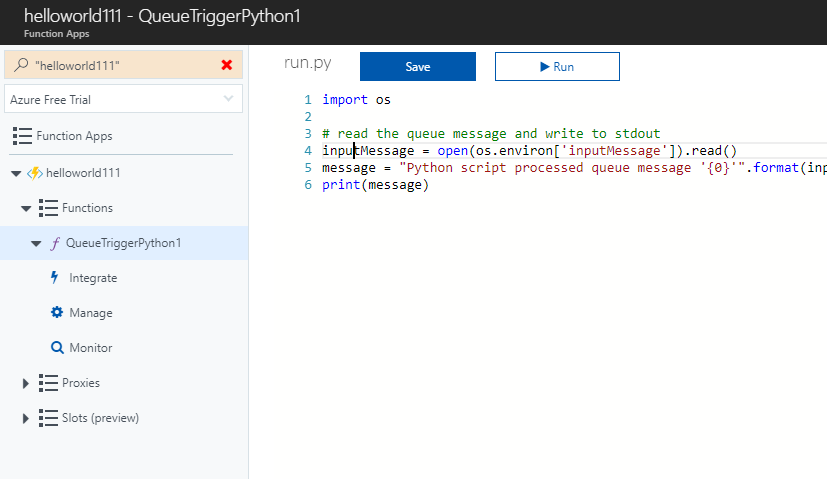827x479 pixels.
Task: Click the Integrate bolt icon
Action: tap(54, 277)
